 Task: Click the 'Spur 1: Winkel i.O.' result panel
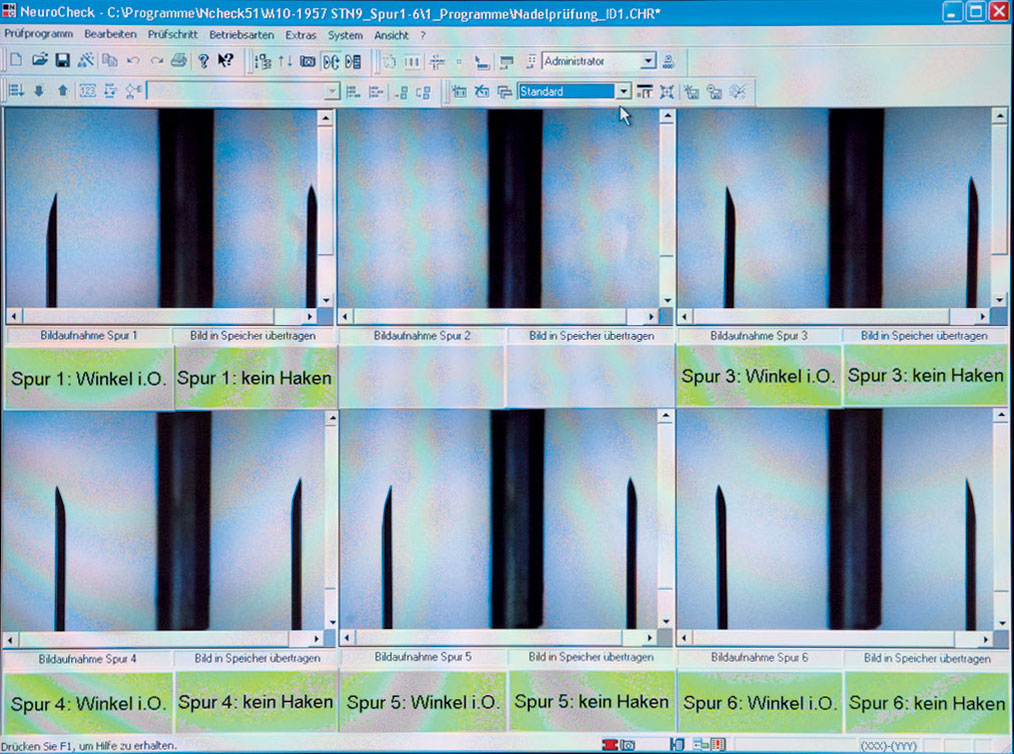point(88,378)
